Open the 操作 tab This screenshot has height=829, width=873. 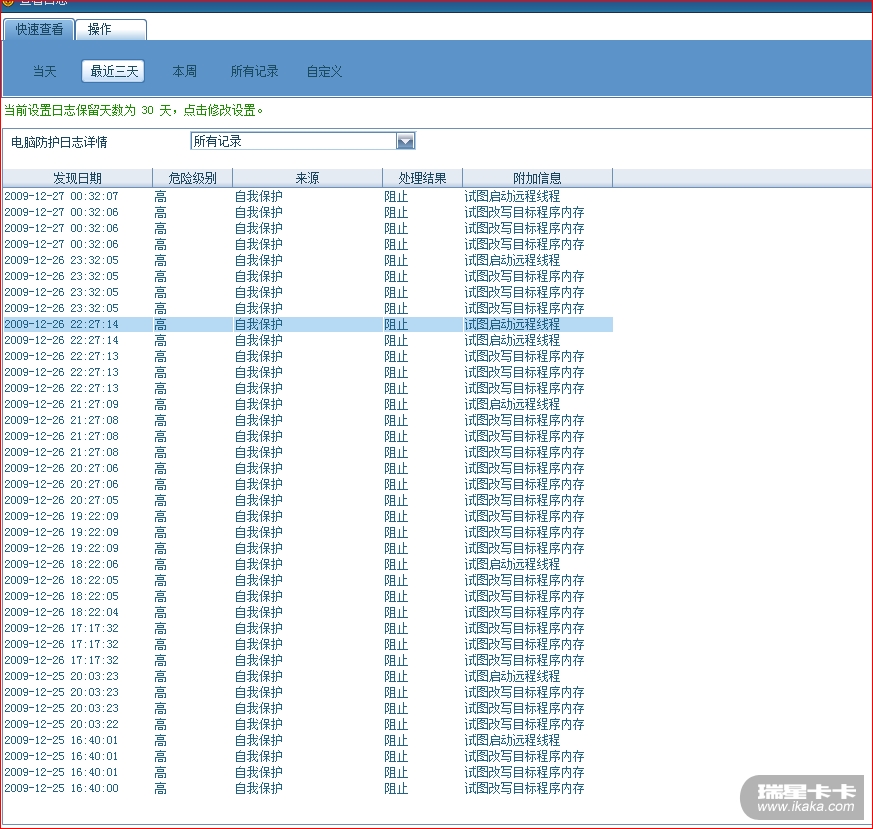click(100, 29)
